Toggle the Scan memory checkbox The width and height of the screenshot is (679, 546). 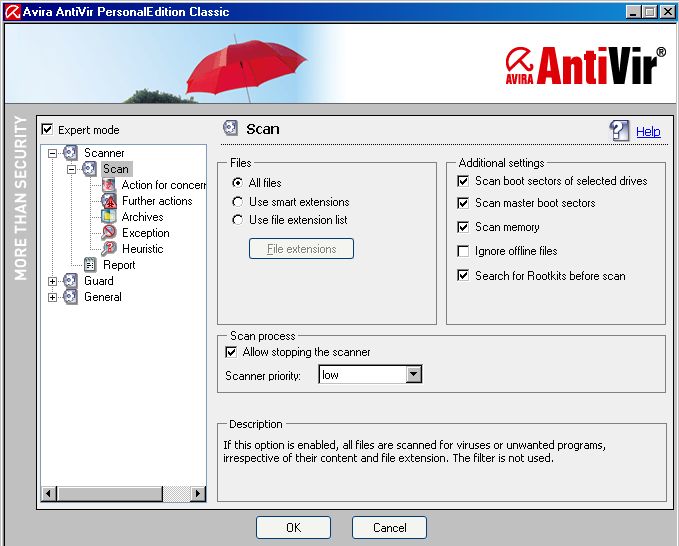coord(463,227)
